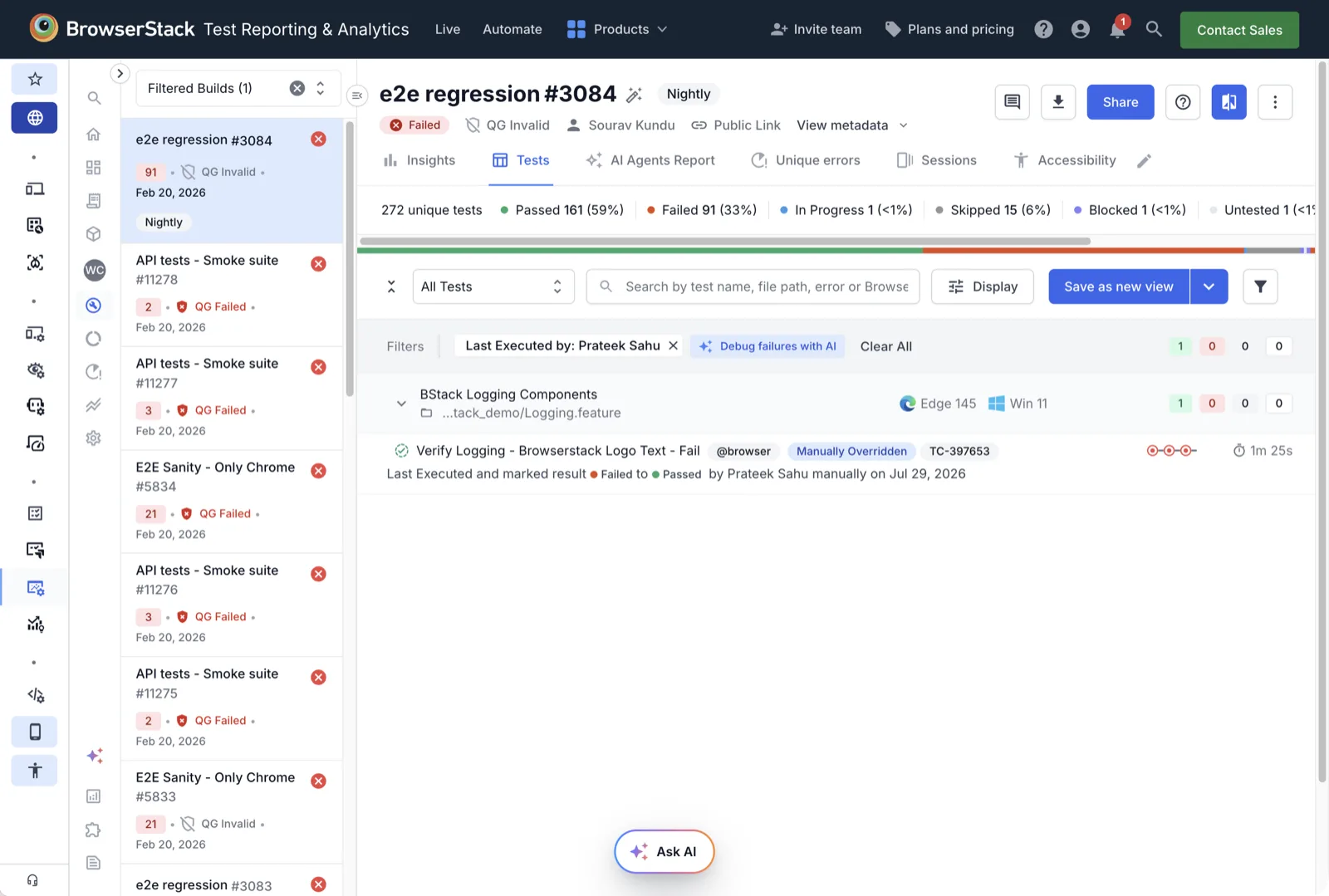Open the account profile icon in top bar
This screenshot has height=896, width=1329.
click(x=1081, y=29)
